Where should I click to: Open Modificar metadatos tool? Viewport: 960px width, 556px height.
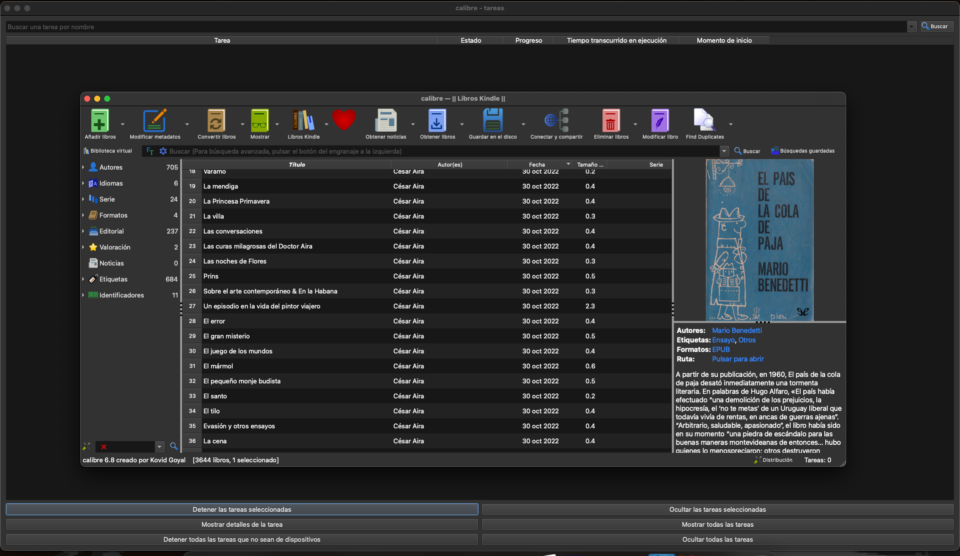click(x=155, y=120)
